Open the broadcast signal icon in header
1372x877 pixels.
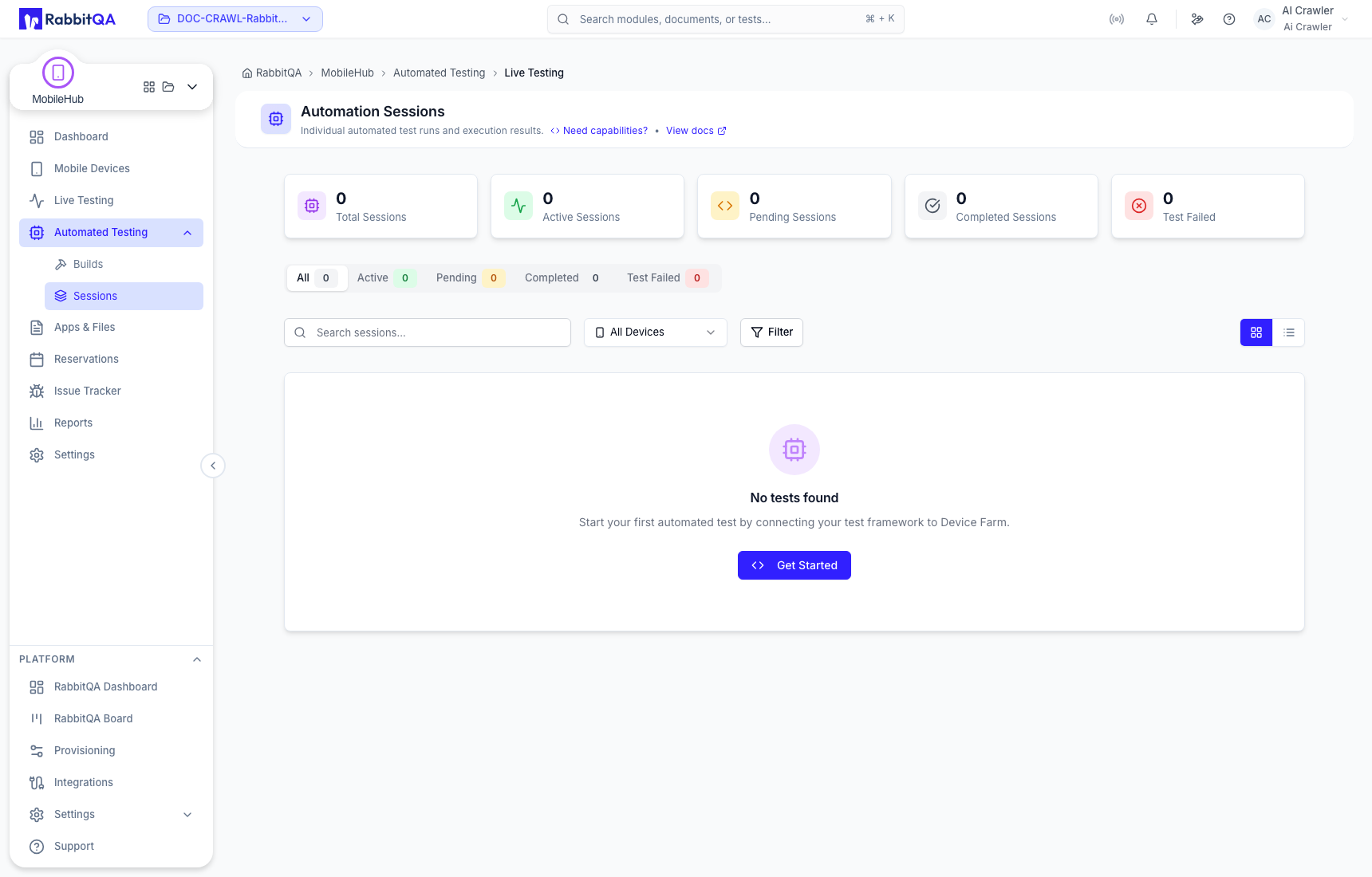[x=1117, y=19]
